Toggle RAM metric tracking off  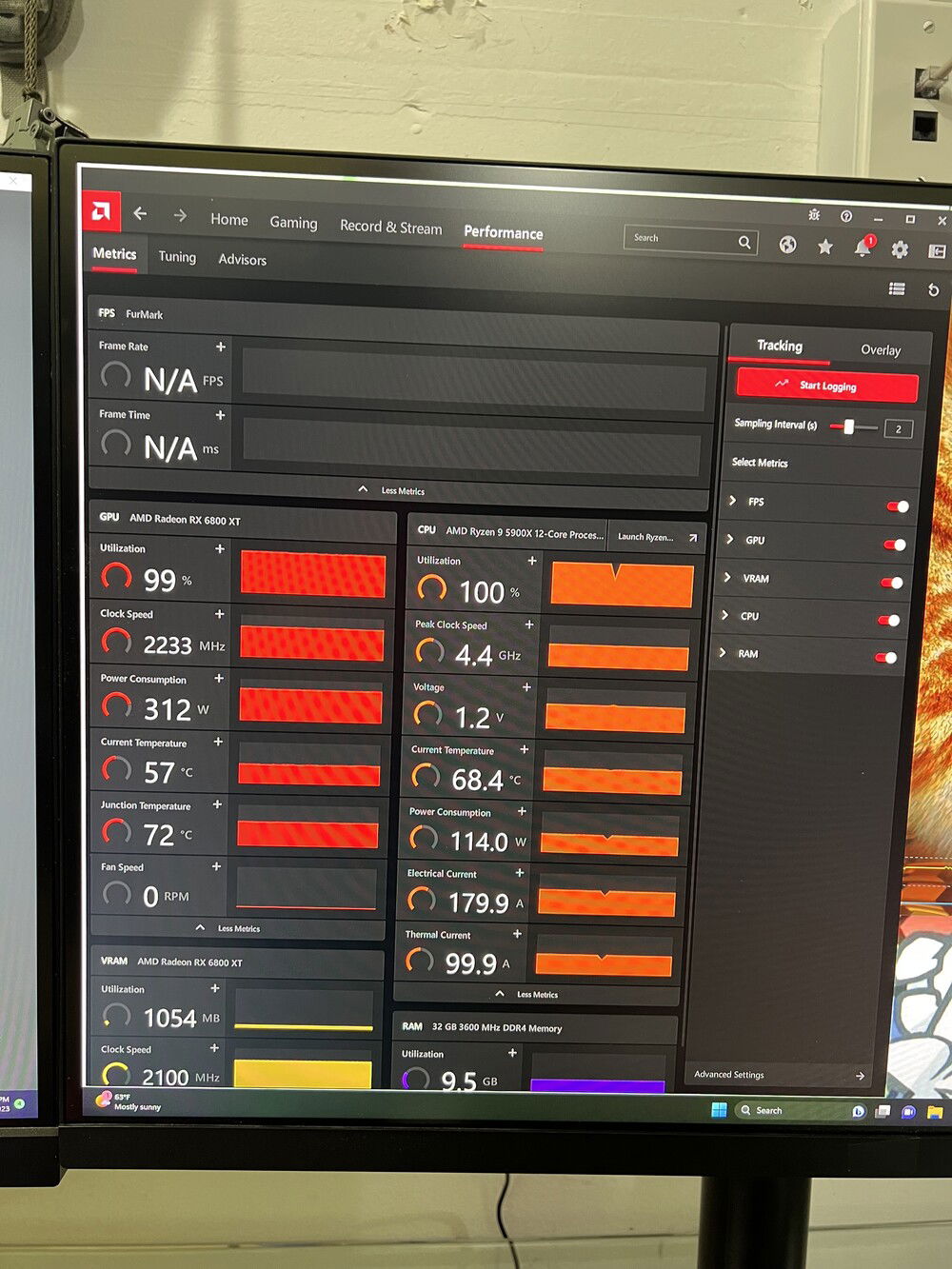[885, 657]
